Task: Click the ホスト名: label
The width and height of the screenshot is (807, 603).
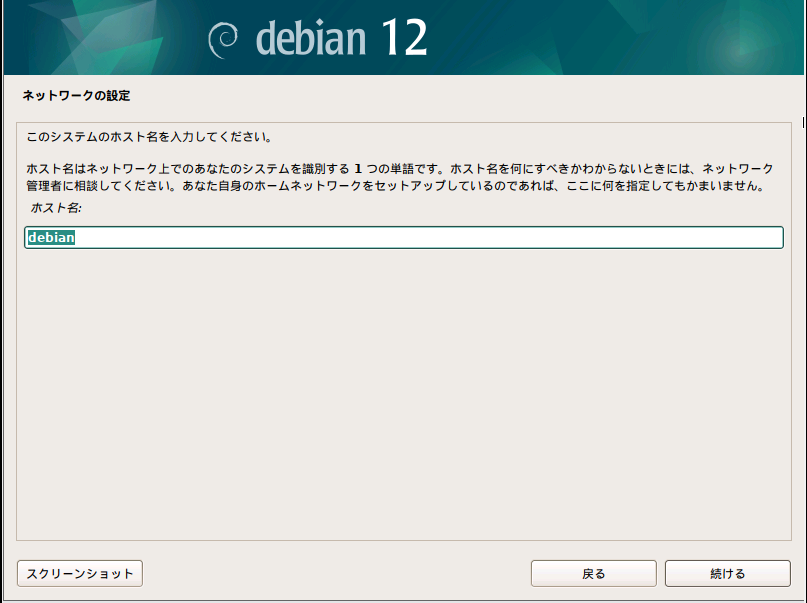Action: click(x=56, y=208)
